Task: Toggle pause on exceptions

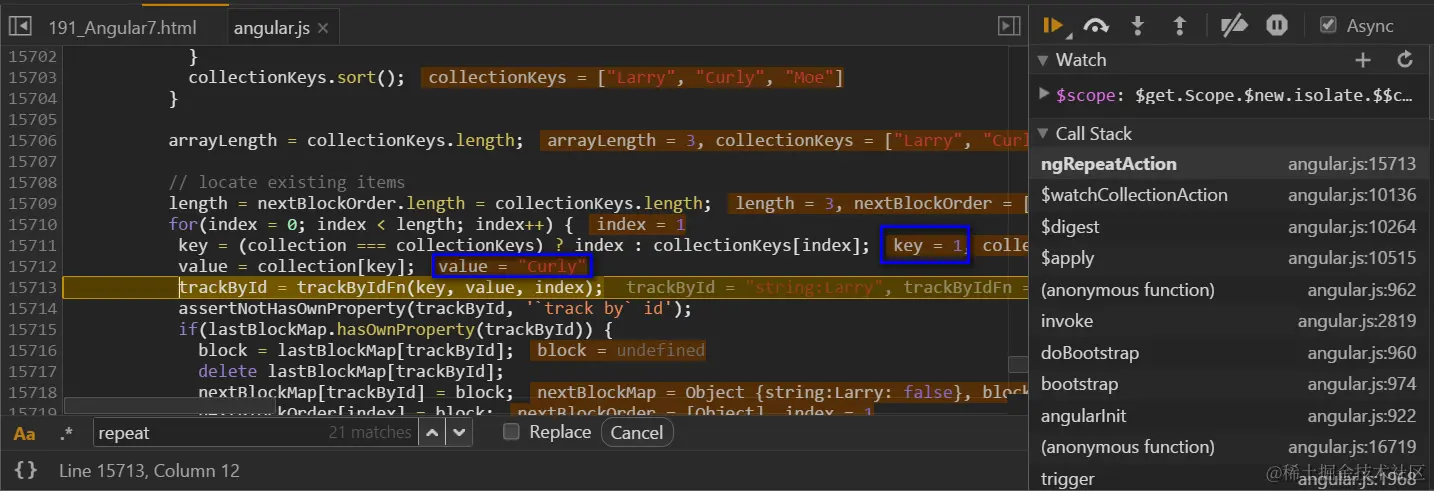Action: (x=1277, y=26)
